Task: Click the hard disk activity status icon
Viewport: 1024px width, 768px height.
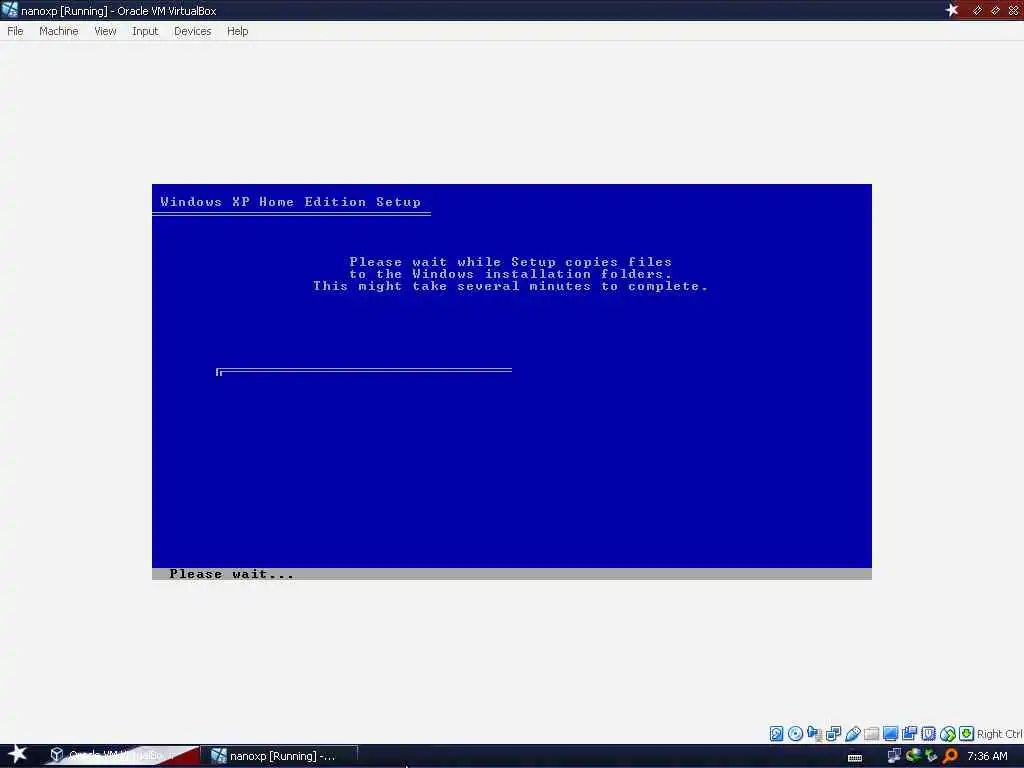Action: (776, 733)
